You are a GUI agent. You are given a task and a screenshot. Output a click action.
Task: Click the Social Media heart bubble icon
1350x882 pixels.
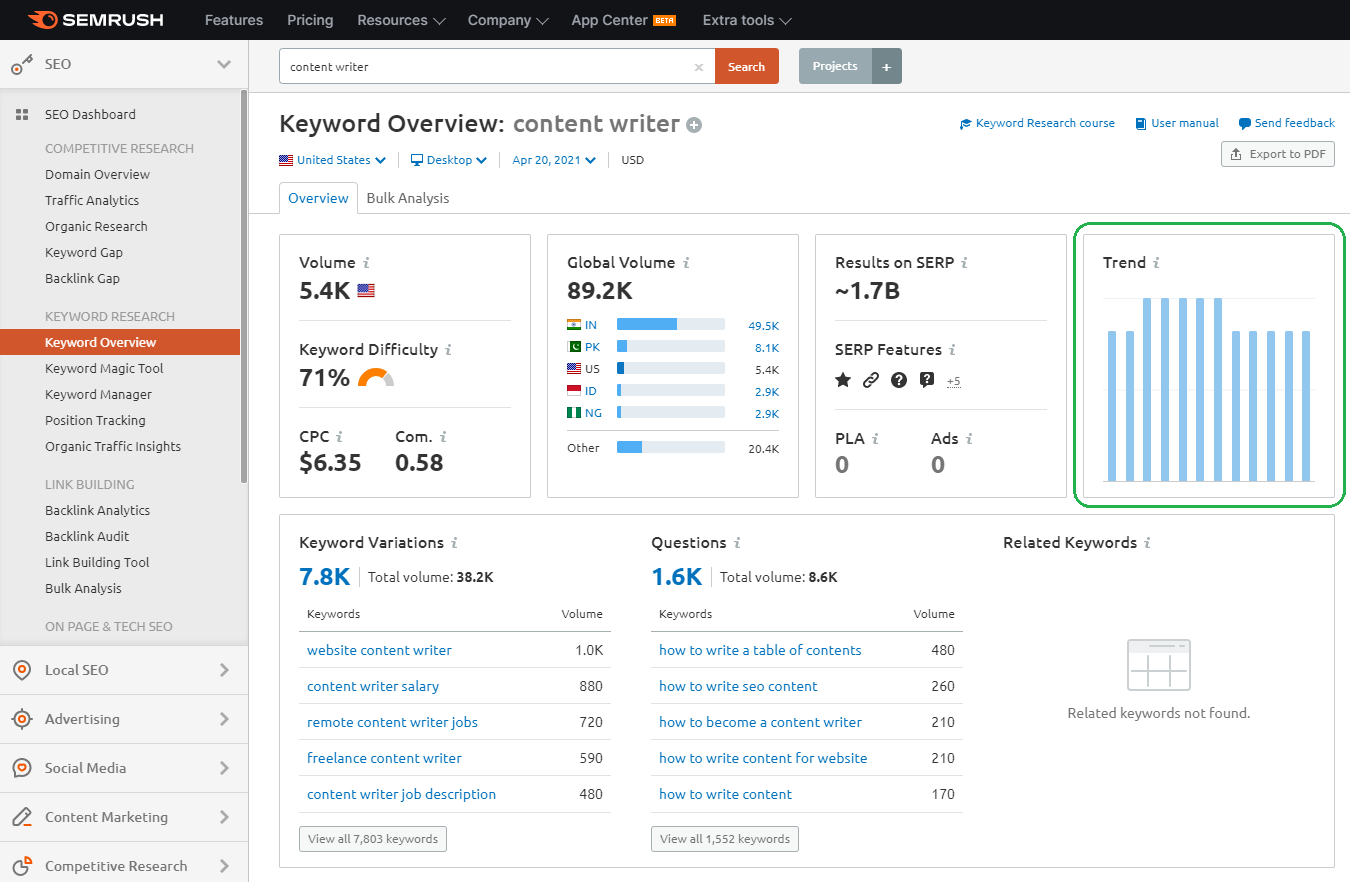[22, 768]
